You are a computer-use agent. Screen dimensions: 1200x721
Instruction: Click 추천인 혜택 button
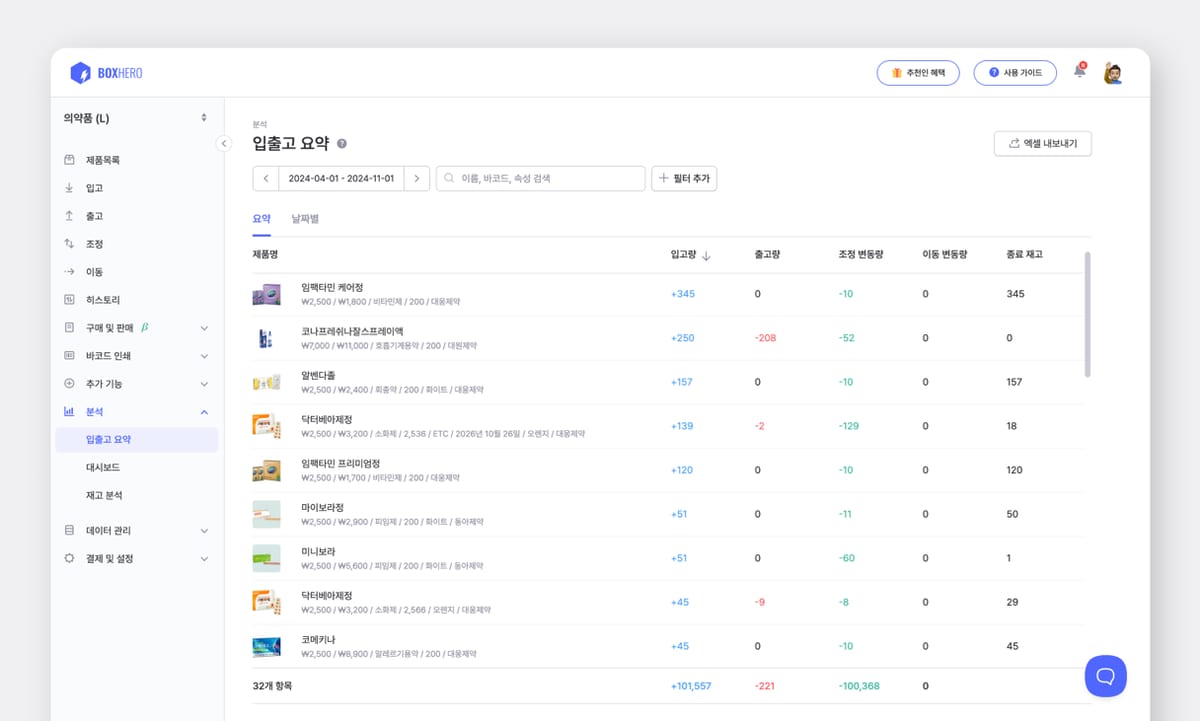918,73
